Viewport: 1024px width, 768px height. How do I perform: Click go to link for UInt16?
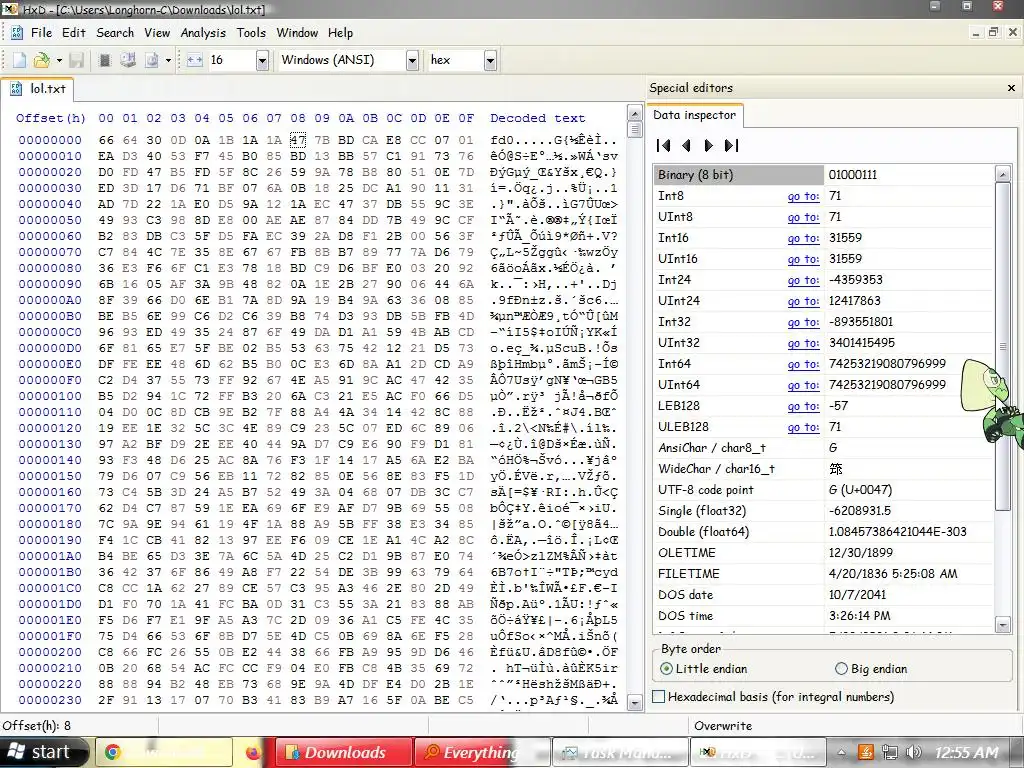click(x=803, y=259)
